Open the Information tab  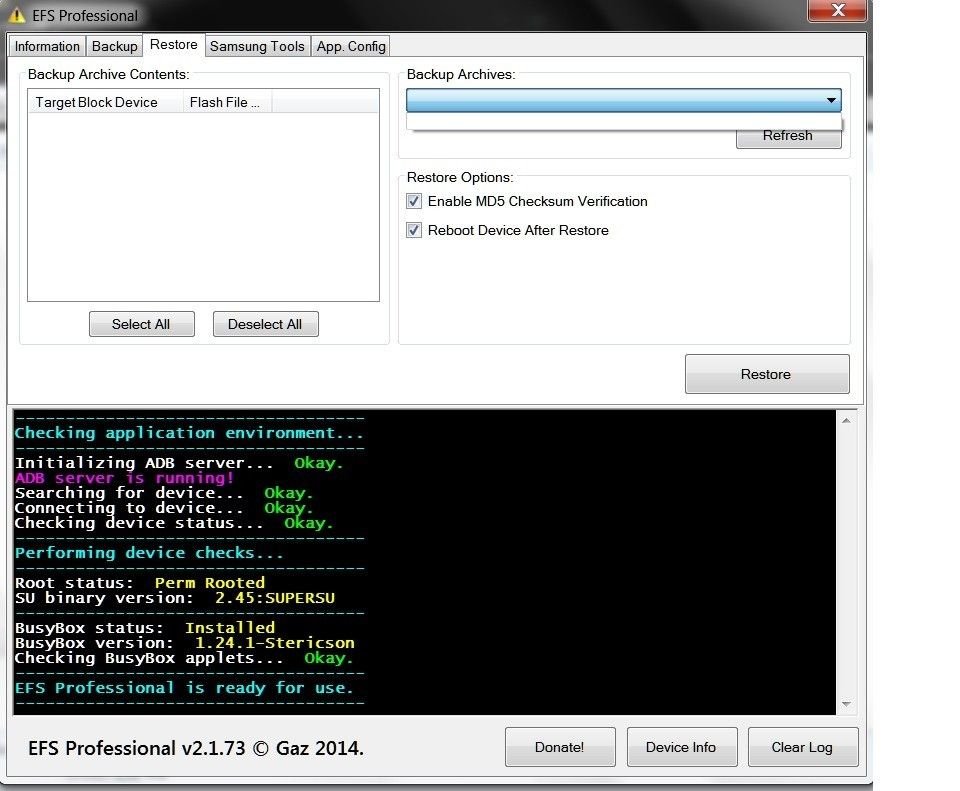click(x=47, y=47)
